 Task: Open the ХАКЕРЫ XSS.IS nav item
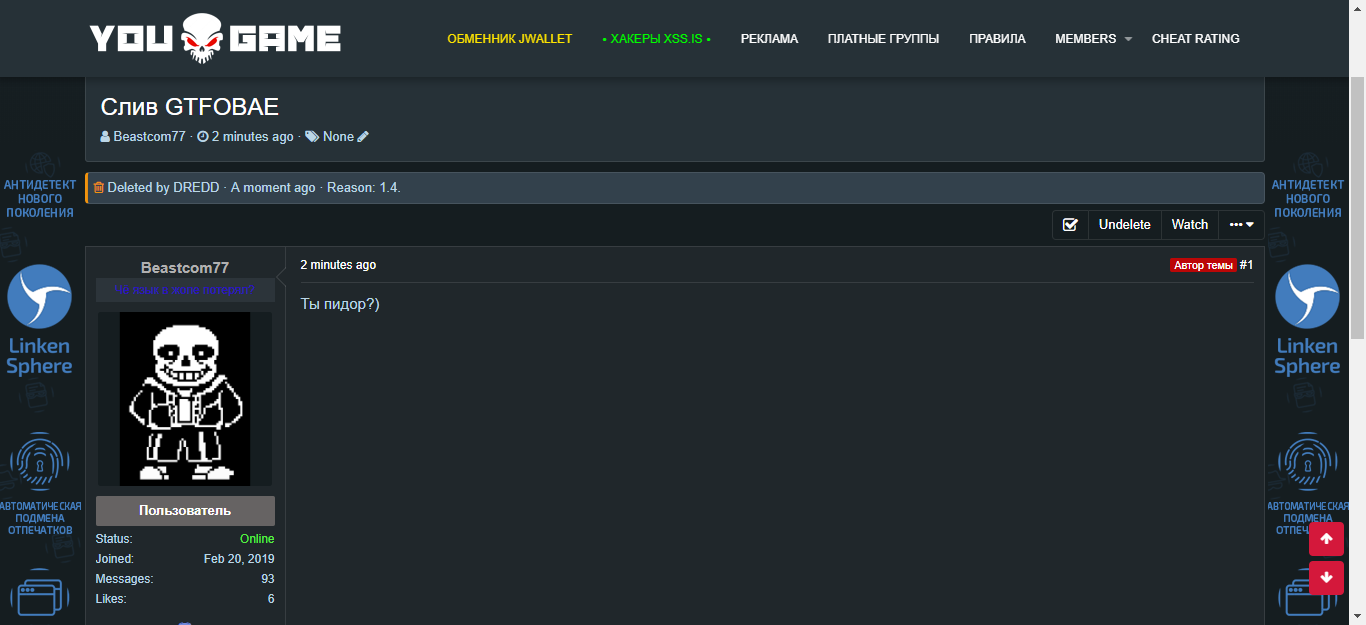656,39
